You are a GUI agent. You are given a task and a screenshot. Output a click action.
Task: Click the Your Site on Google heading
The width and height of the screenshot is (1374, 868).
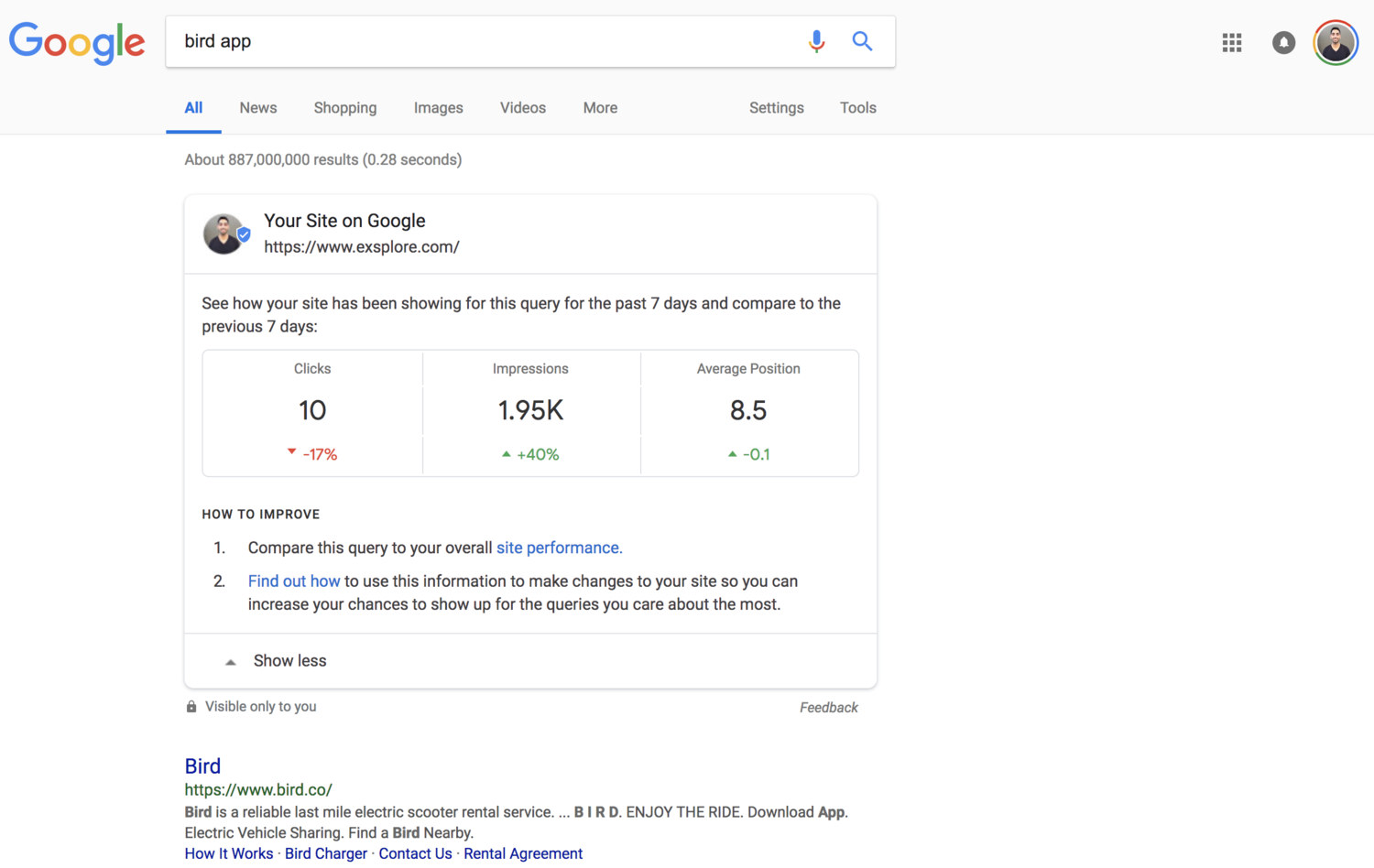(344, 221)
